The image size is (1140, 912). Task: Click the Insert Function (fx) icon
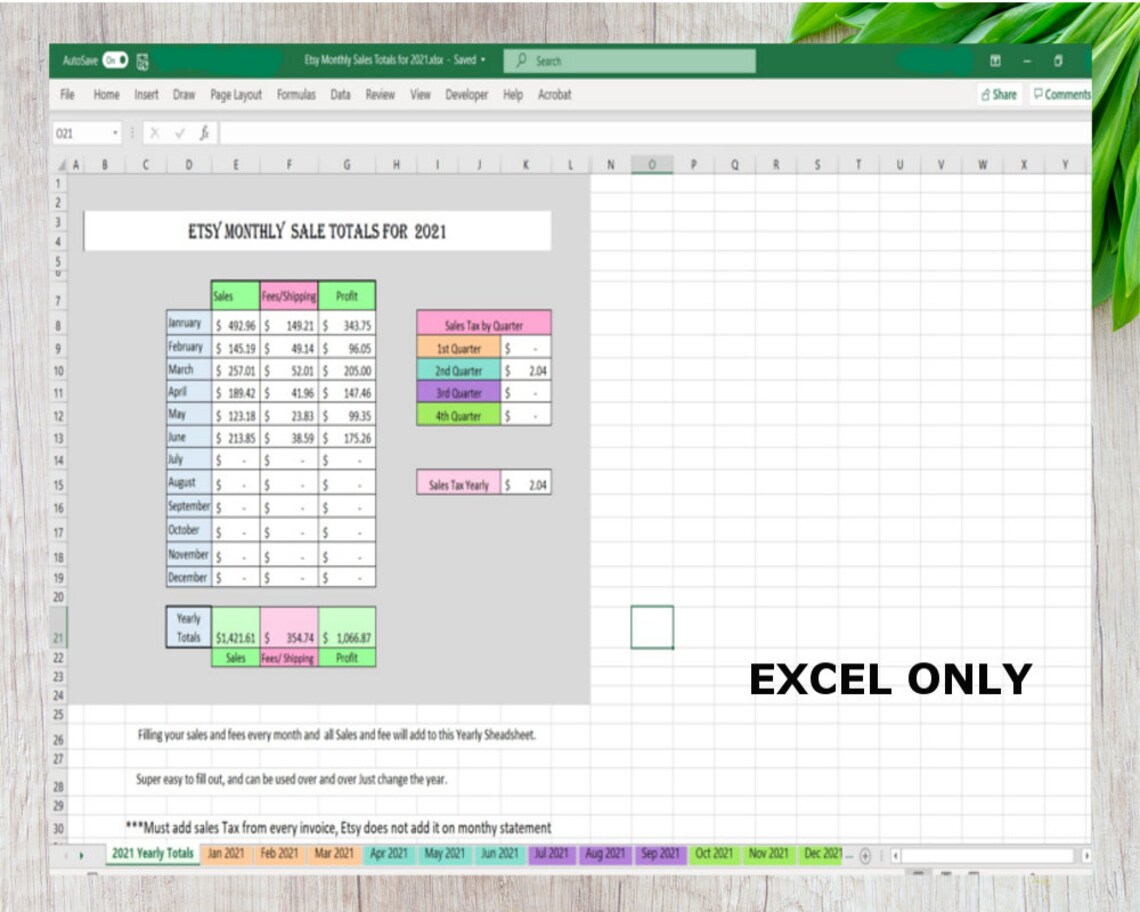pyautogui.click(x=204, y=133)
